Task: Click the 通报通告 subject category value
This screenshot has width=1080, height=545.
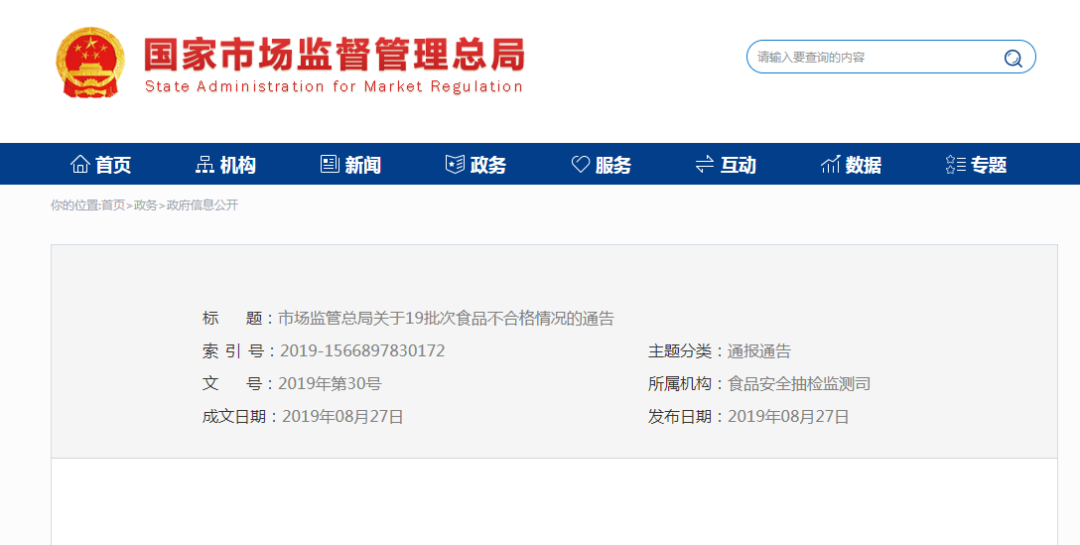Action: point(759,351)
